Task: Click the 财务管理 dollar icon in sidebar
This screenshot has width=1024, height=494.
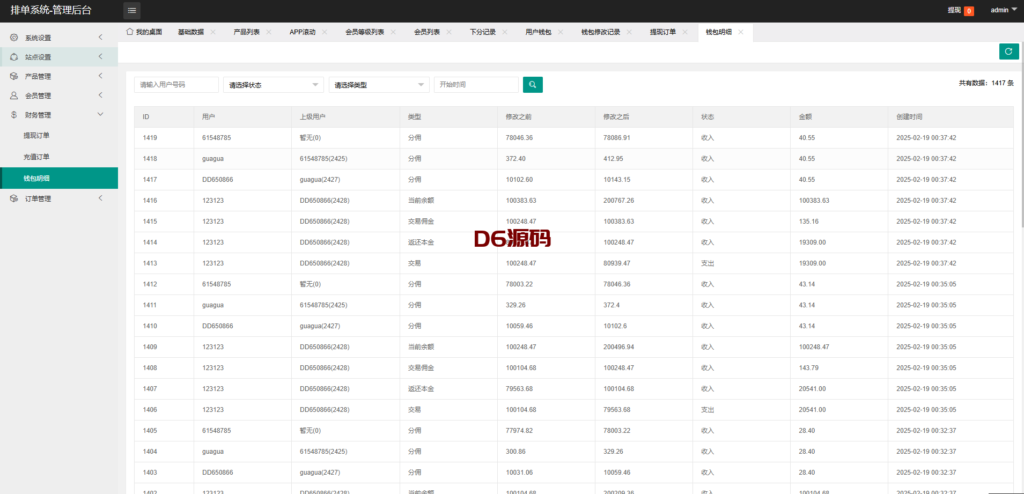Action: tap(14, 115)
